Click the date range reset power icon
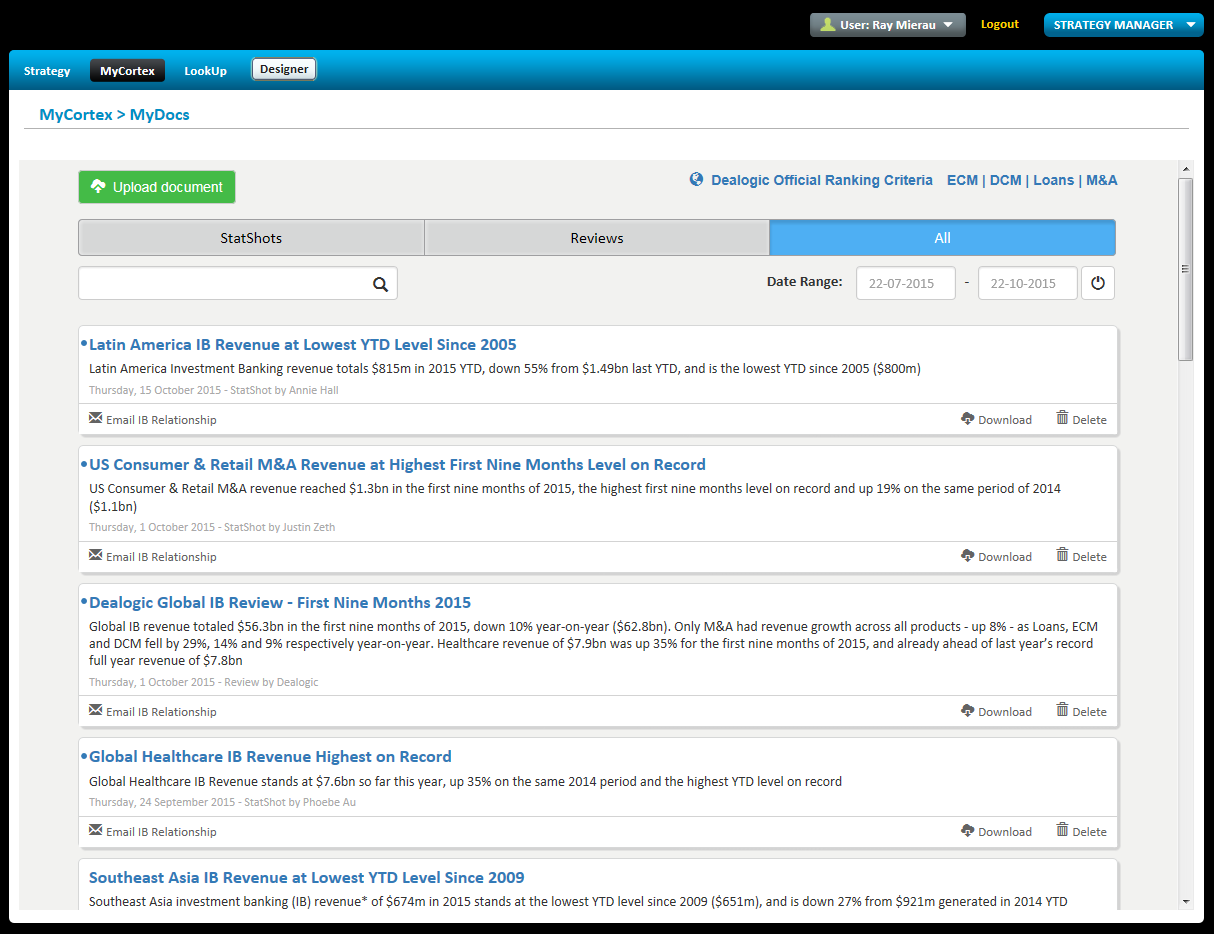1214x934 pixels. tap(1098, 283)
